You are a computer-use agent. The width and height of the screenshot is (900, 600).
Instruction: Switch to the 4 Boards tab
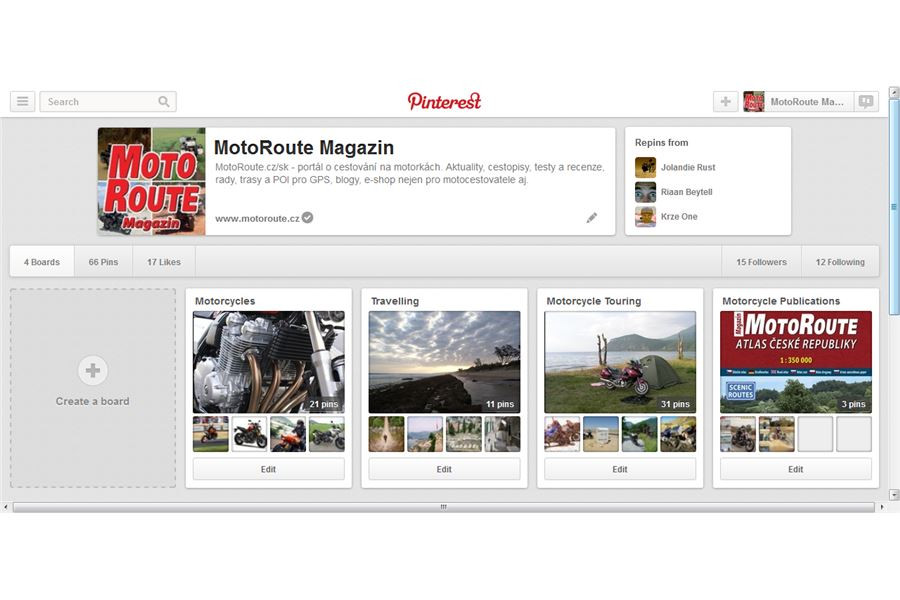[42, 262]
